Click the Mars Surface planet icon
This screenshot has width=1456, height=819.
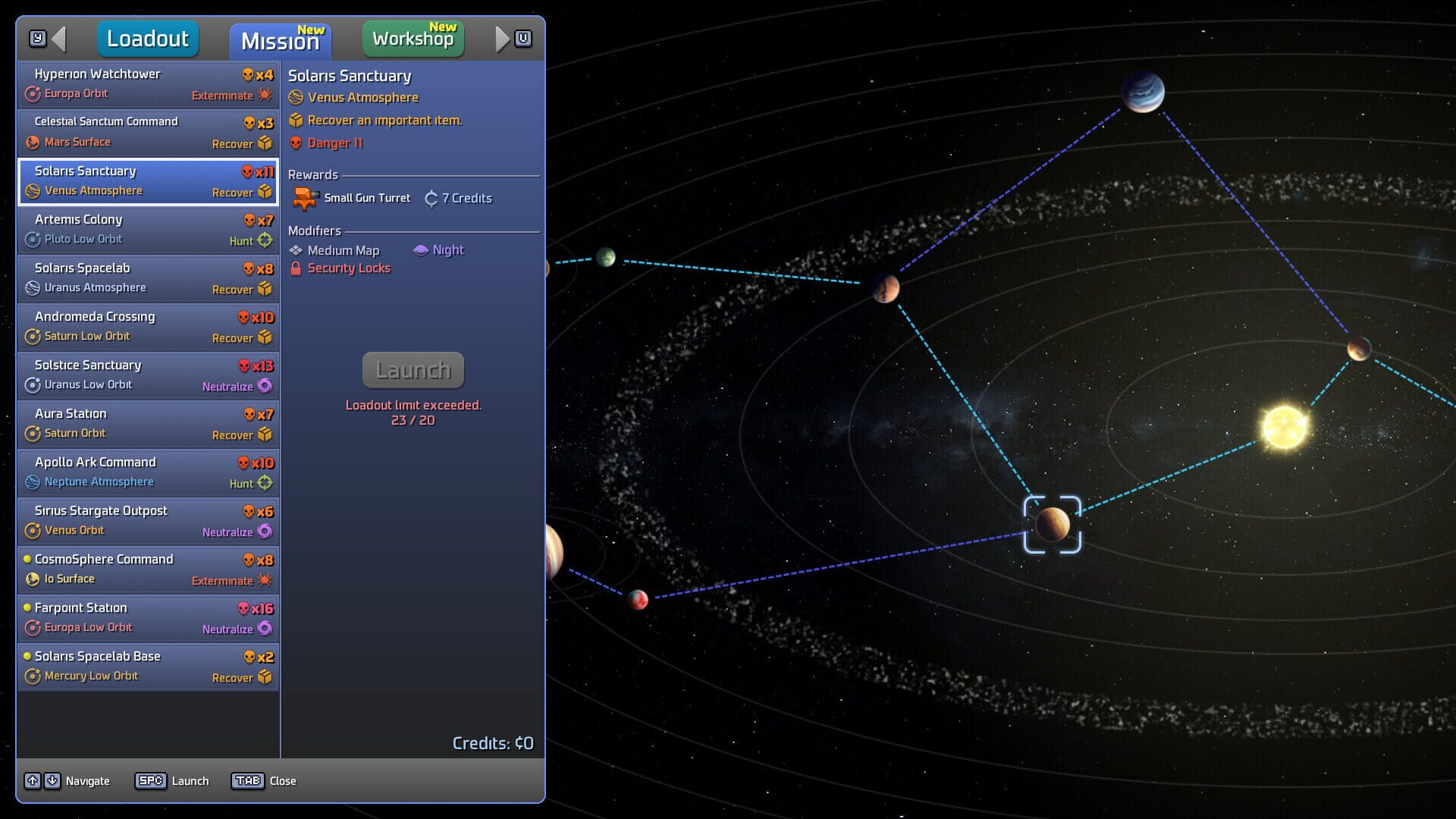click(x=31, y=142)
